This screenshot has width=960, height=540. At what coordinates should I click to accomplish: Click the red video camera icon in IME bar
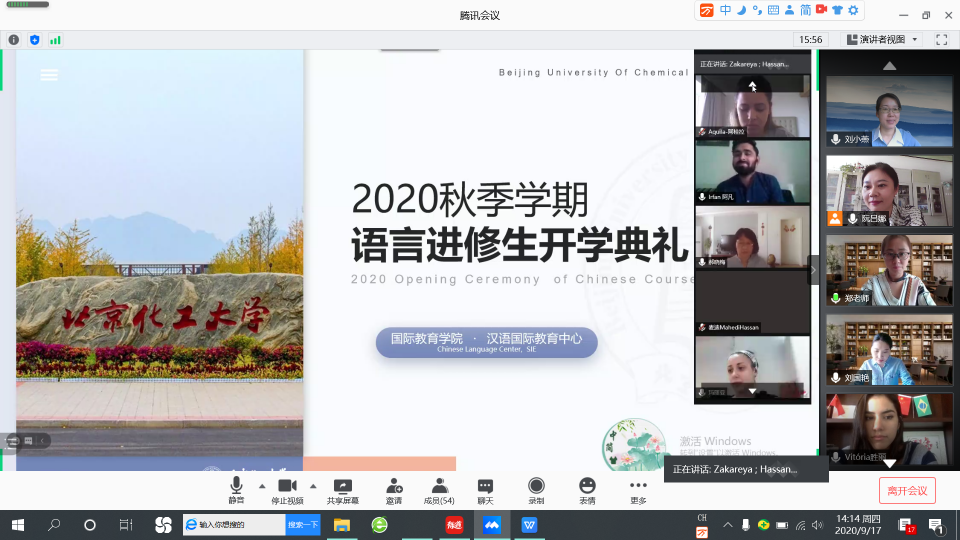coord(822,10)
